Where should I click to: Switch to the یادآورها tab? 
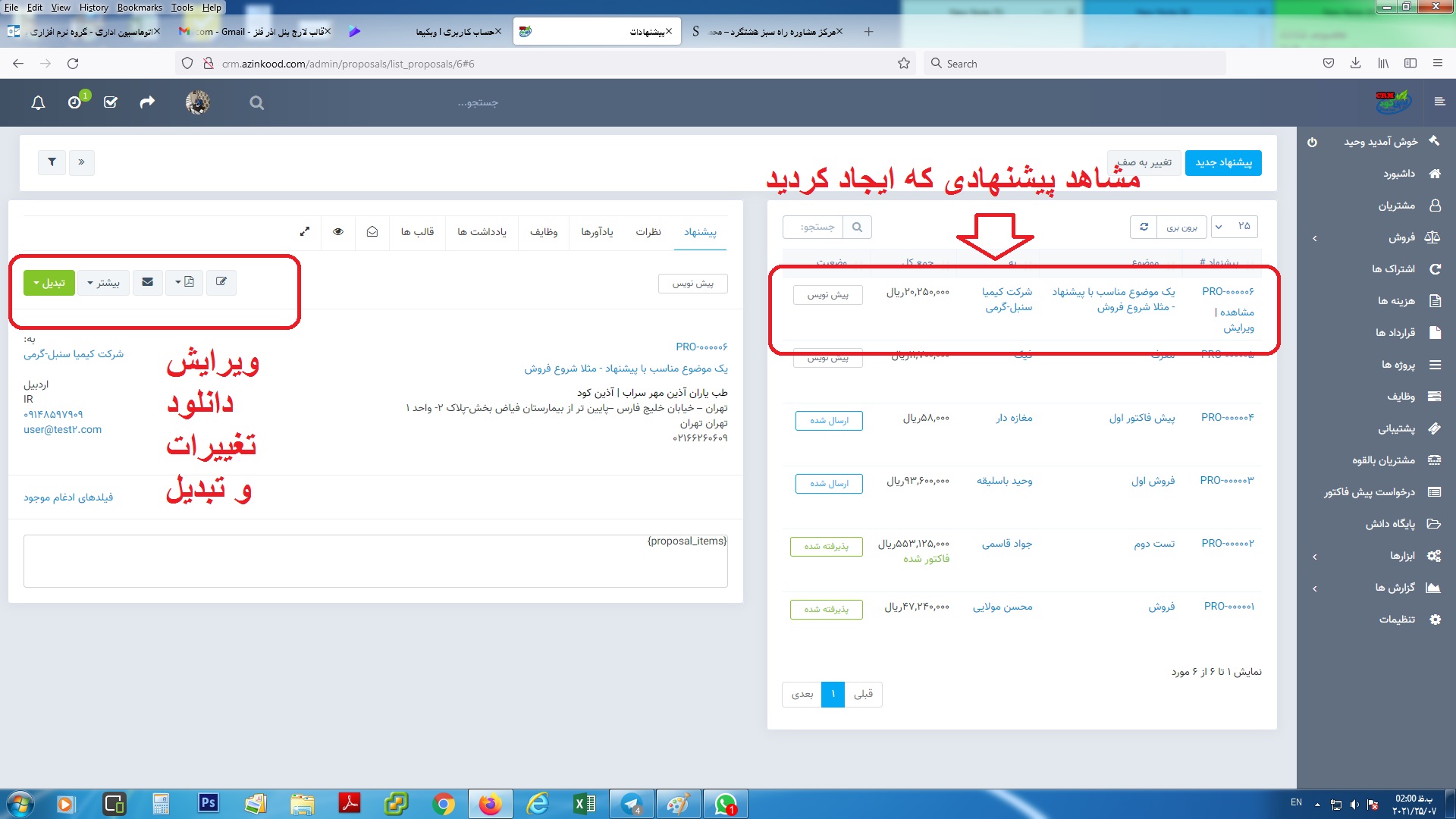pos(597,232)
